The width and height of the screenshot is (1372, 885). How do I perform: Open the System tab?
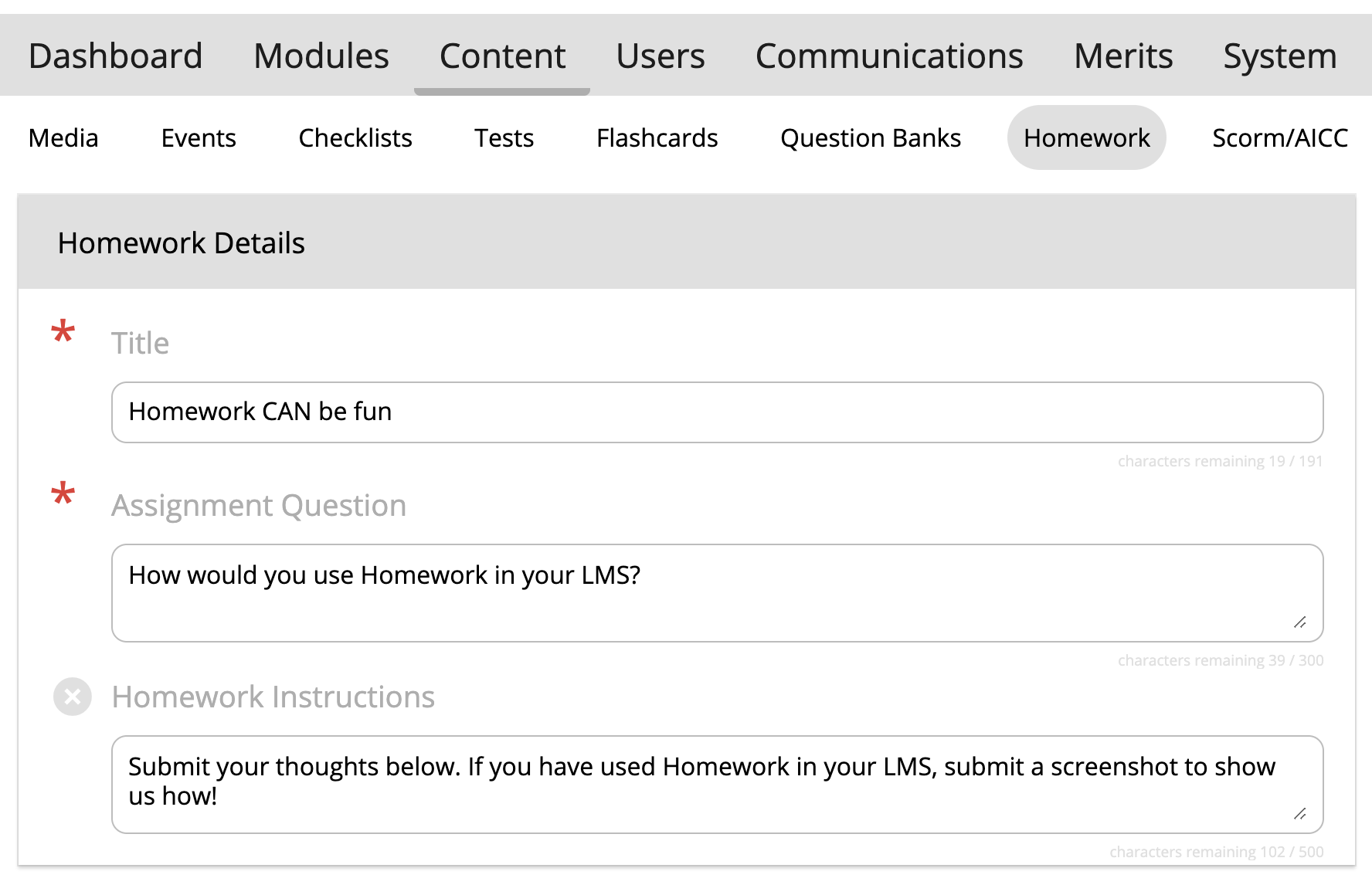pos(1280,56)
